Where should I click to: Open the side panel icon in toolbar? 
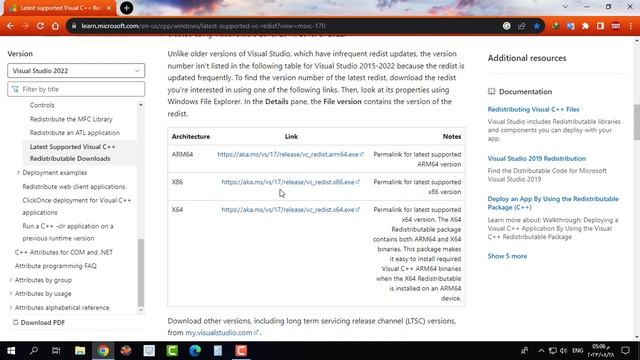(600, 26)
